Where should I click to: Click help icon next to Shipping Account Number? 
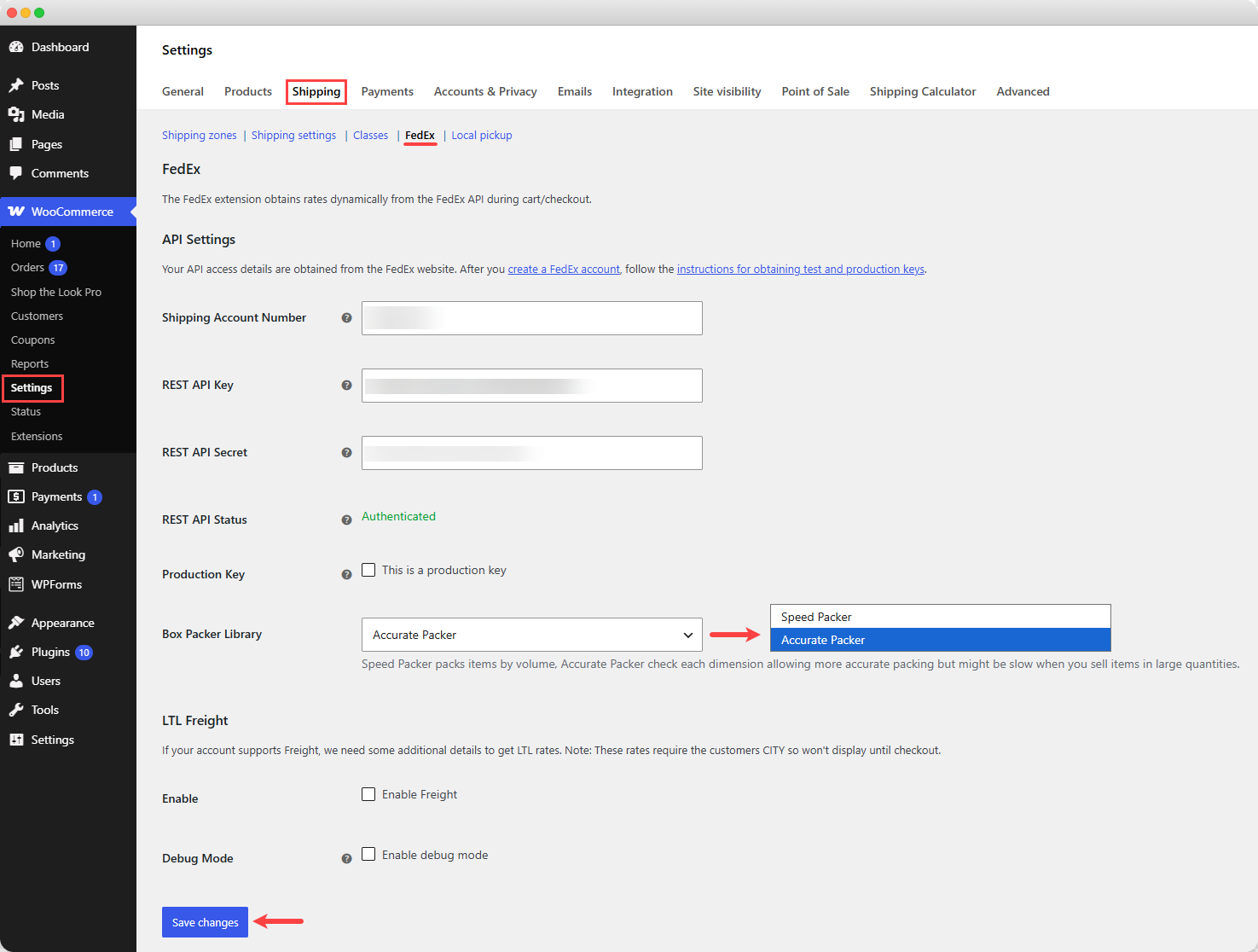(346, 318)
